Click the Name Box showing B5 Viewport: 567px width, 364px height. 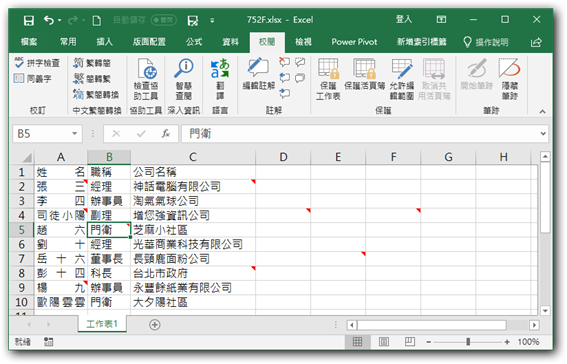point(42,134)
